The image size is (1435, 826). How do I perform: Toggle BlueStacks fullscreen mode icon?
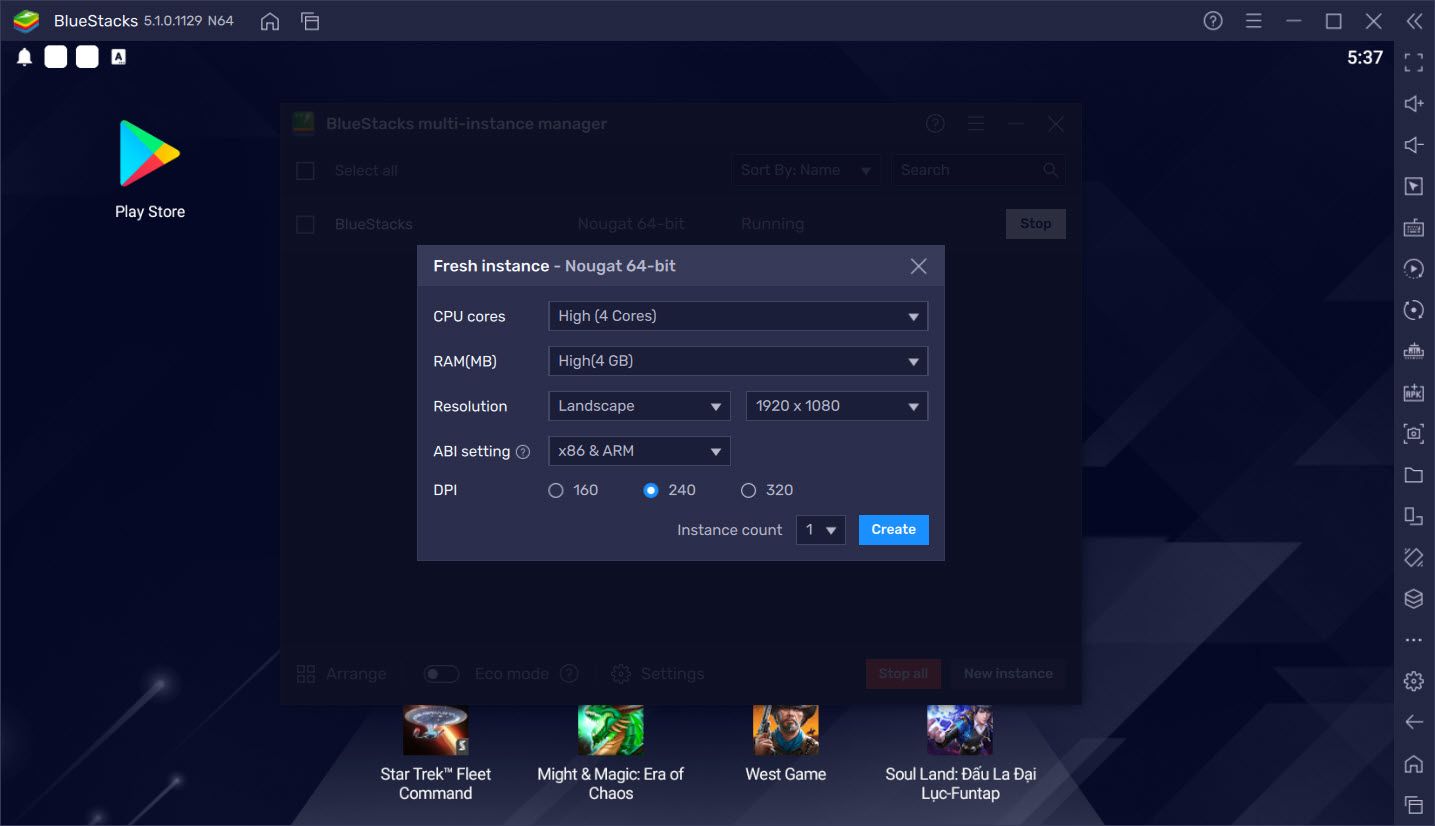(x=1413, y=63)
